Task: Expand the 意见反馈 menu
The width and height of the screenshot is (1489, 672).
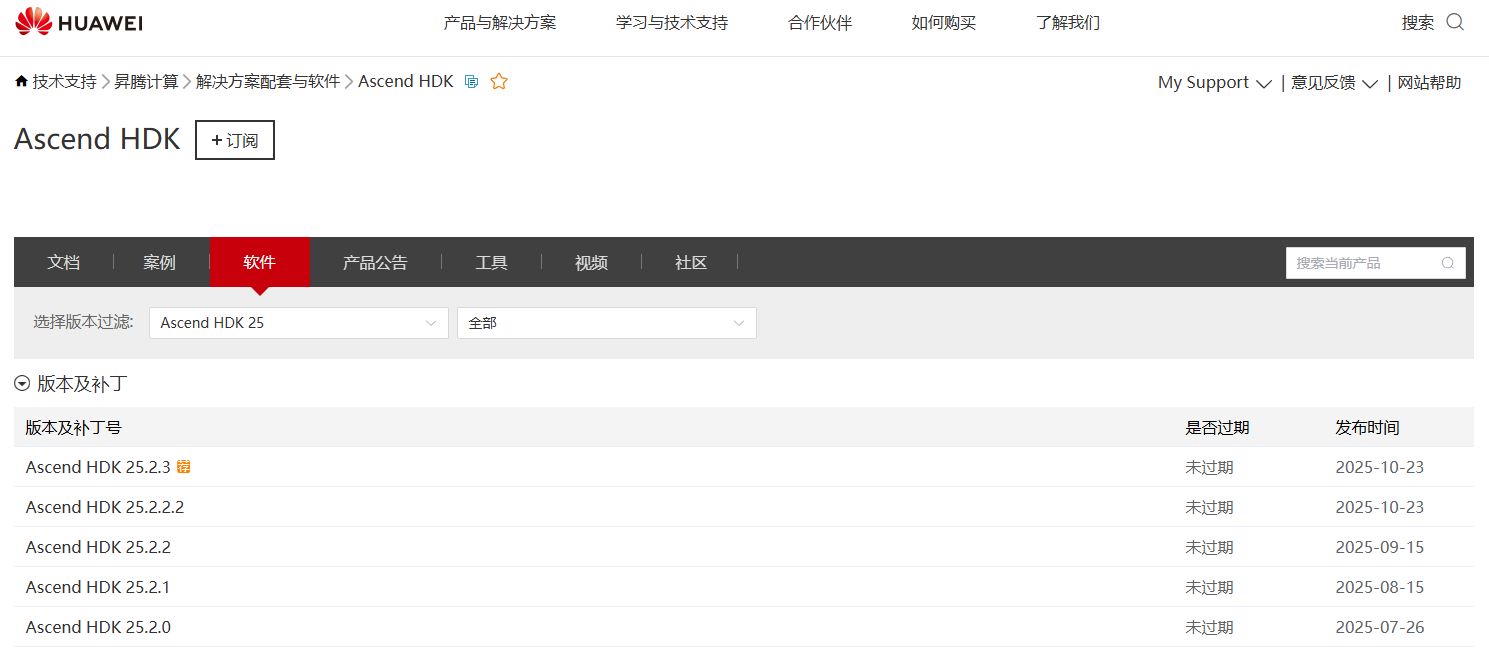Action: (1334, 83)
